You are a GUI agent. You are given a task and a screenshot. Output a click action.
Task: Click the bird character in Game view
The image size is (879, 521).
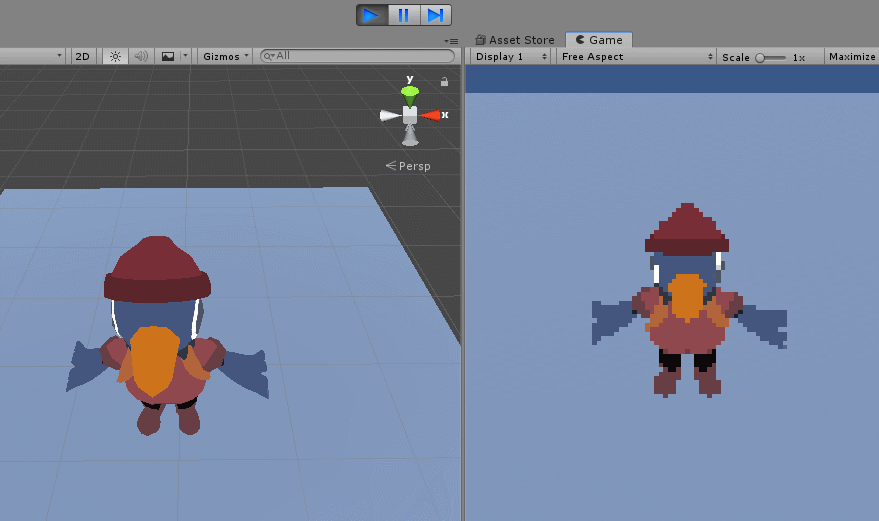[689, 301]
